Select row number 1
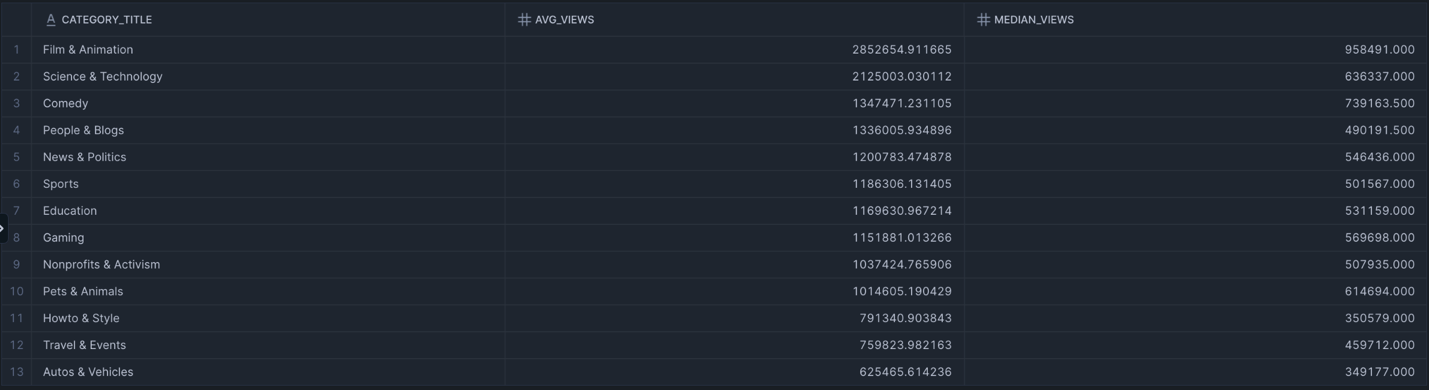Screen dimensions: 1429x390 tap(16, 49)
